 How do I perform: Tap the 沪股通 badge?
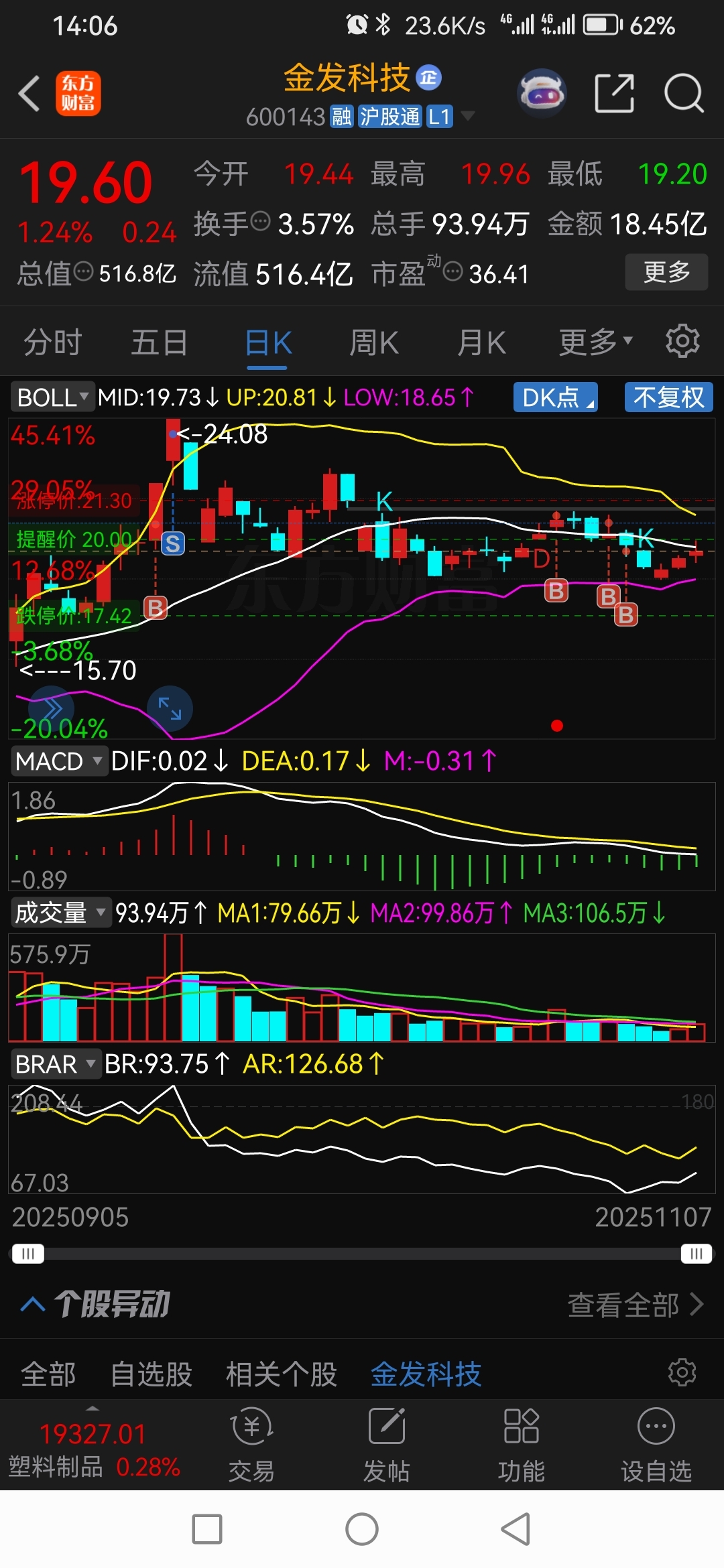click(x=389, y=117)
